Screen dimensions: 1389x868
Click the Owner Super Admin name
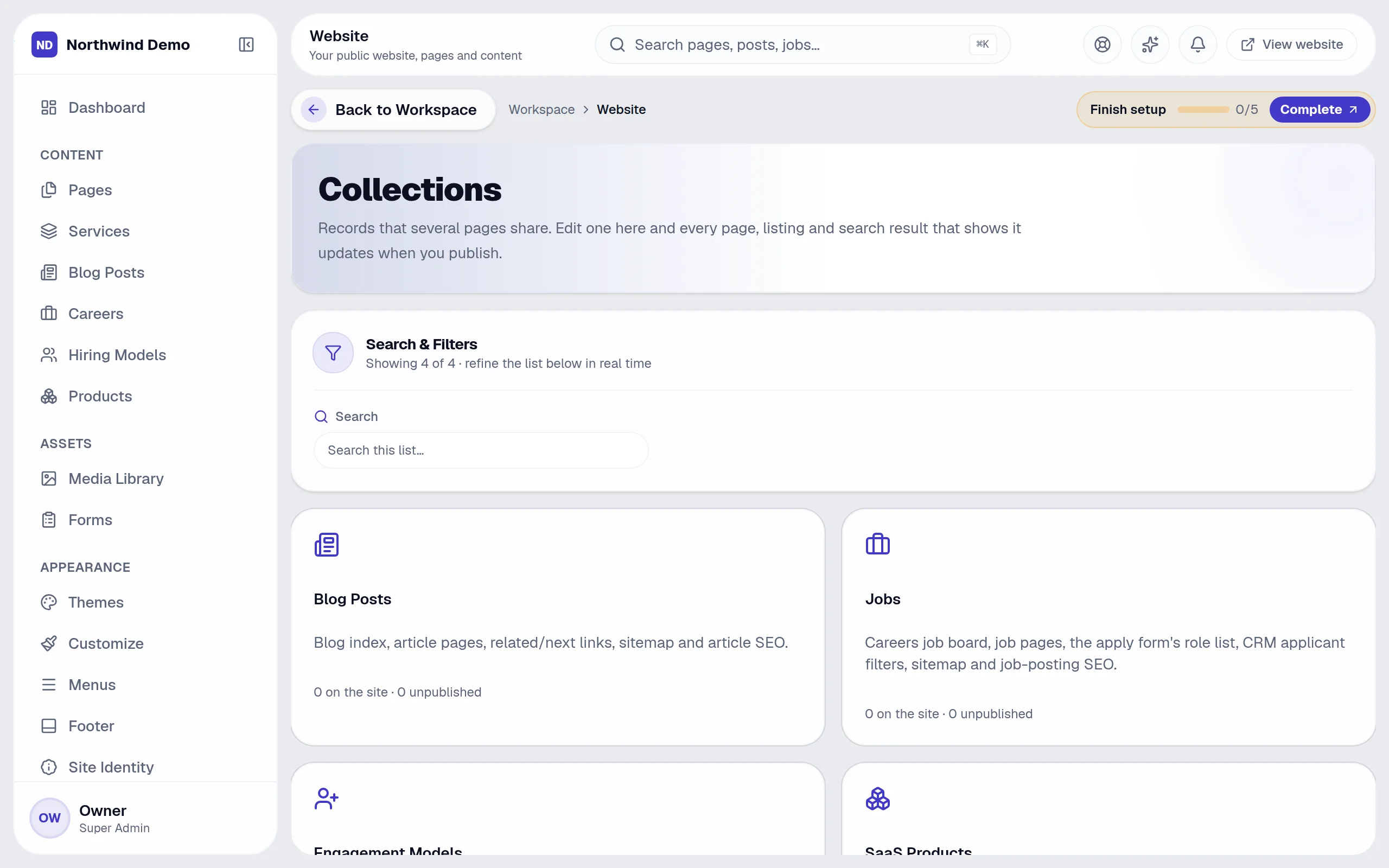point(114,818)
